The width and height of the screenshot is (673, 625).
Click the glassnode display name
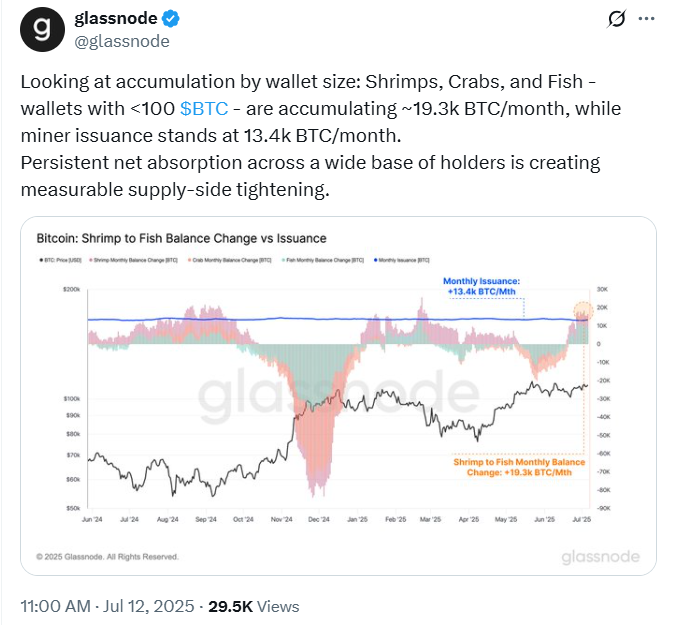tap(116, 18)
